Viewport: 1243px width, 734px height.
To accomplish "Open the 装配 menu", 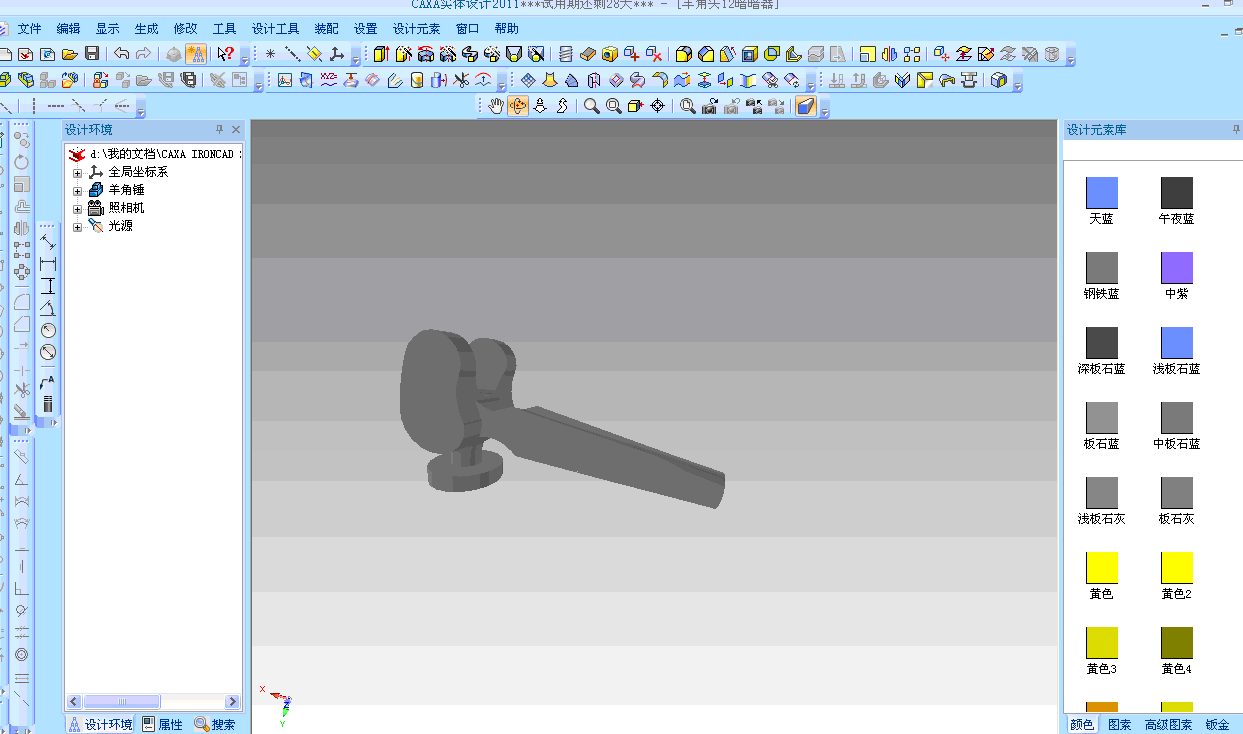I will [326, 29].
